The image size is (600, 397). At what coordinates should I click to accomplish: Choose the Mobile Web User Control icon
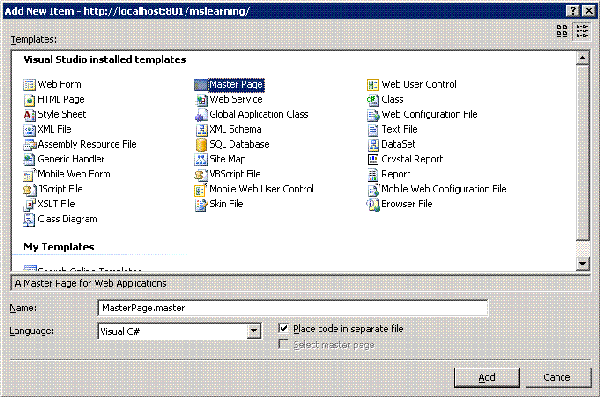(201, 190)
